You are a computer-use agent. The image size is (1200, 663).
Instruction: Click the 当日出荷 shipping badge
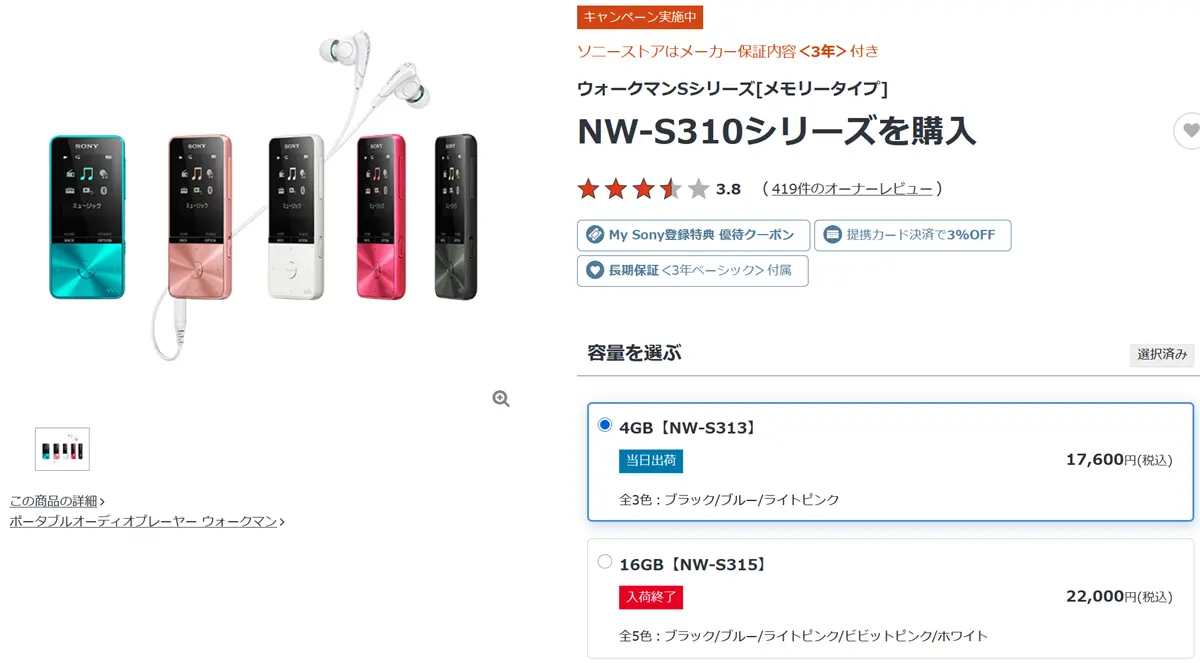click(x=651, y=461)
